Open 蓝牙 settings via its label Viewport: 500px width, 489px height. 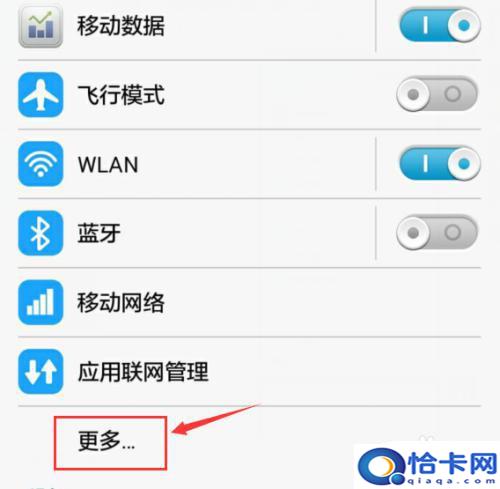(99, 233)
